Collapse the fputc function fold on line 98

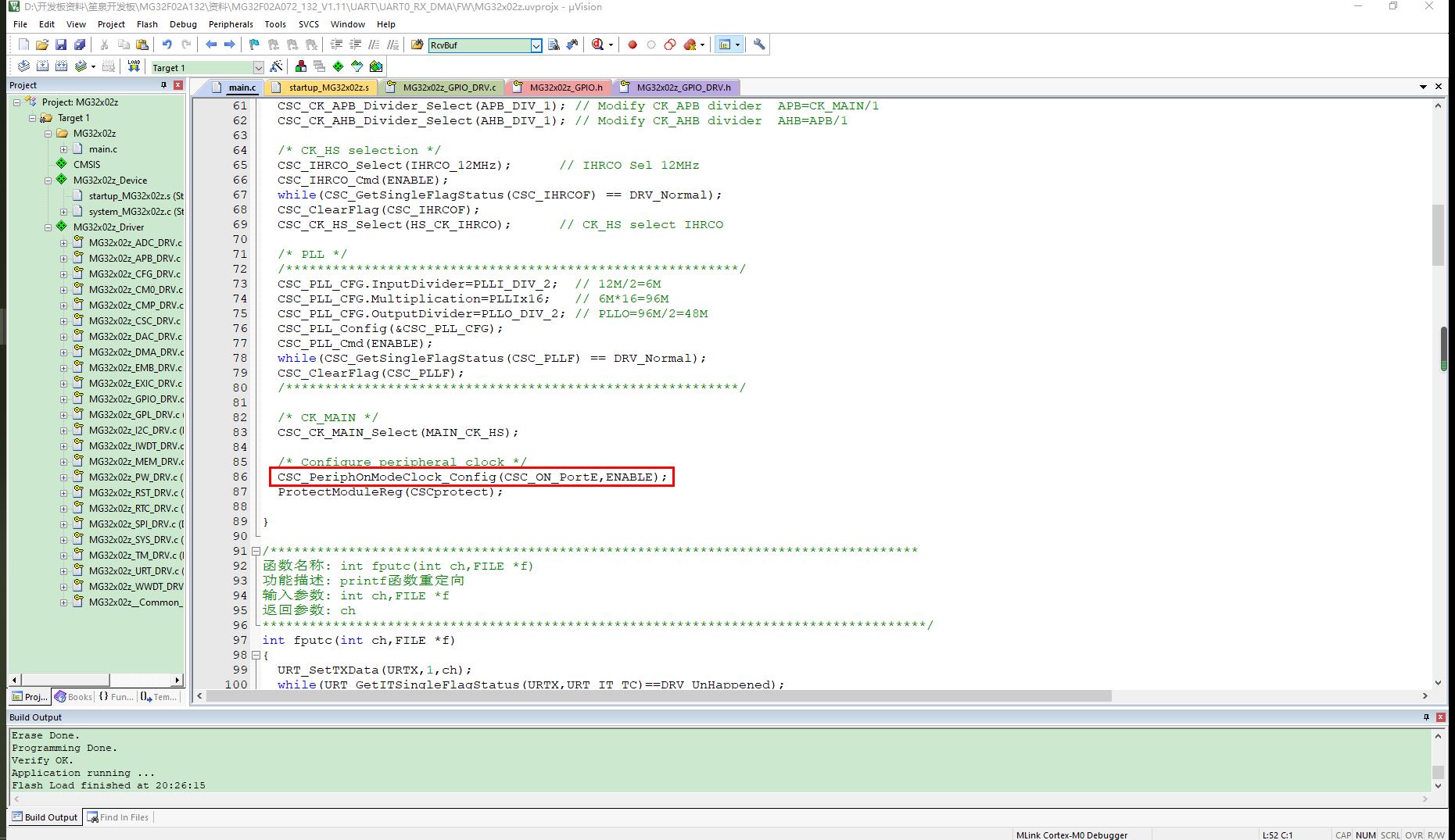tap(255, 655)
